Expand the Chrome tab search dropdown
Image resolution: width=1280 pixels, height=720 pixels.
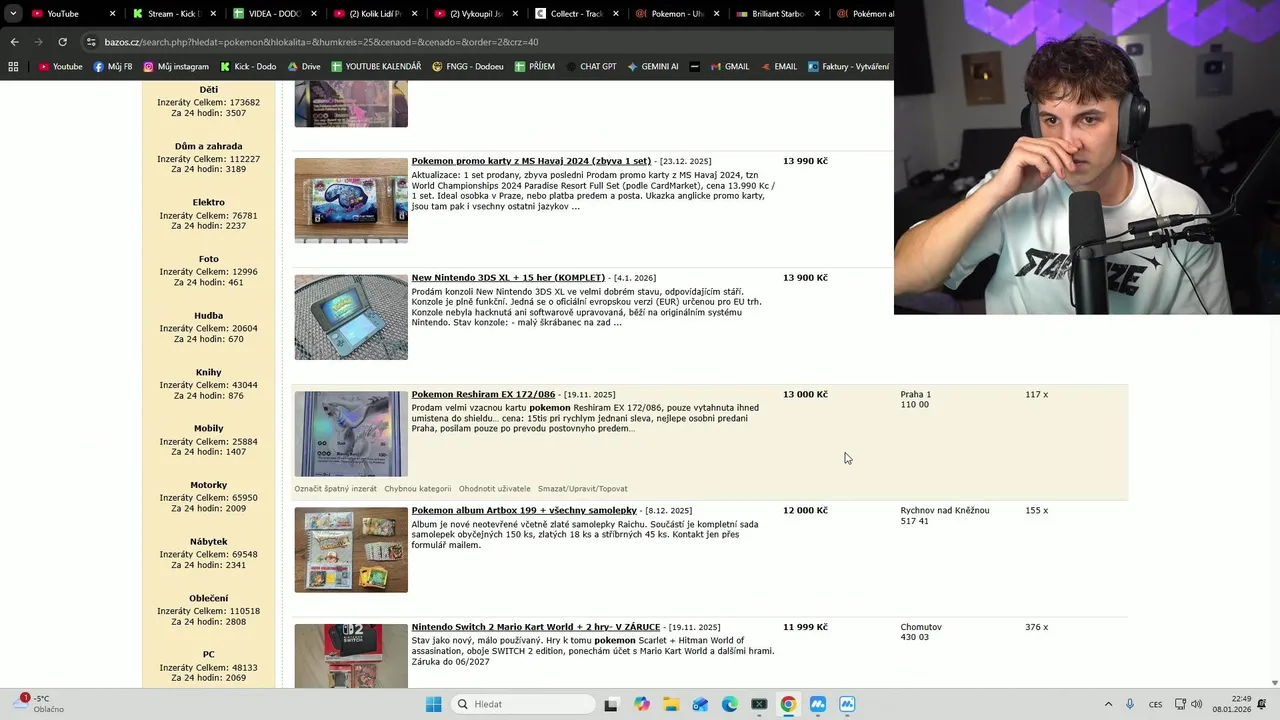pos(13,14)
